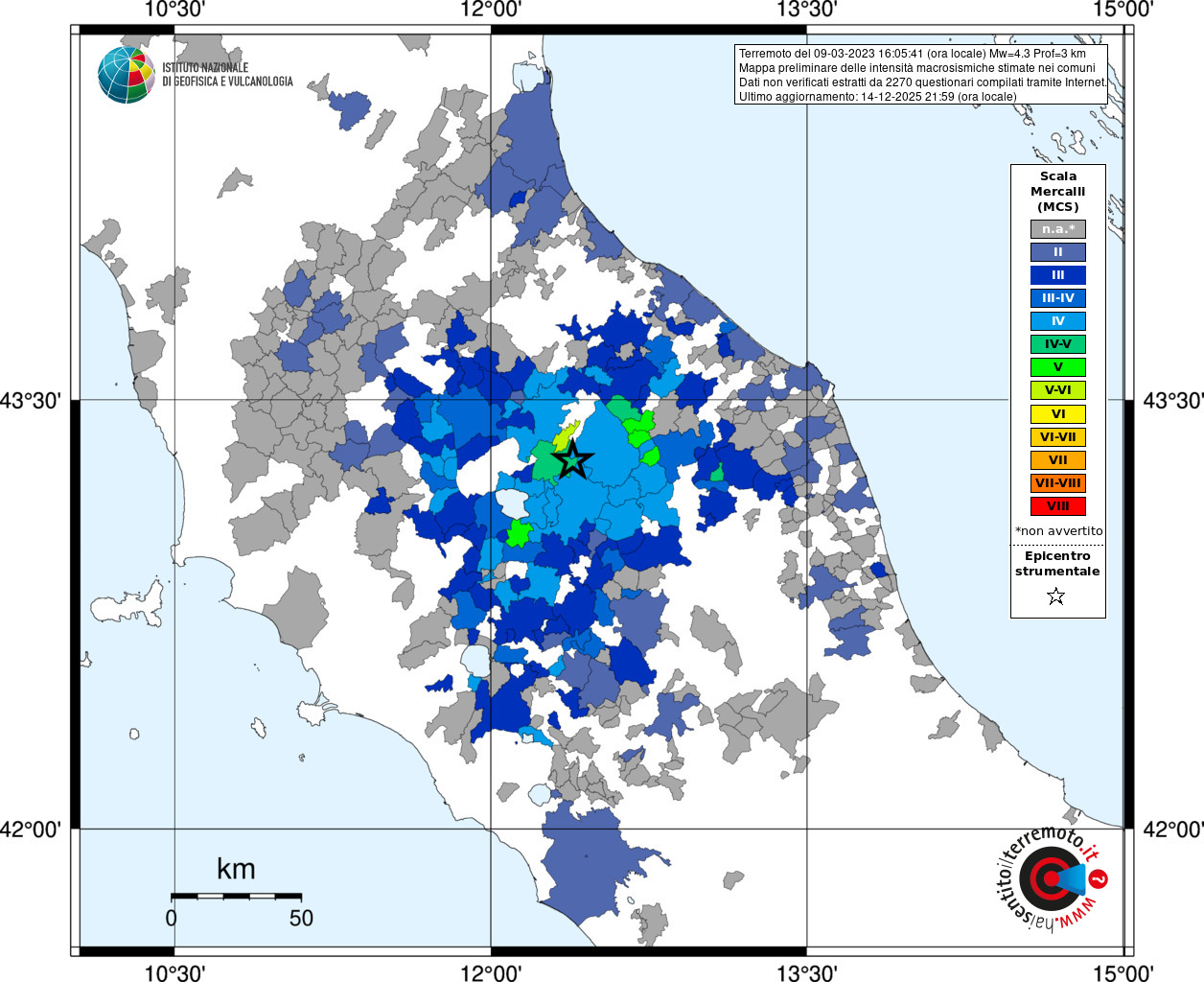
Task: Click the km scale bar
Action: [237, 896]
